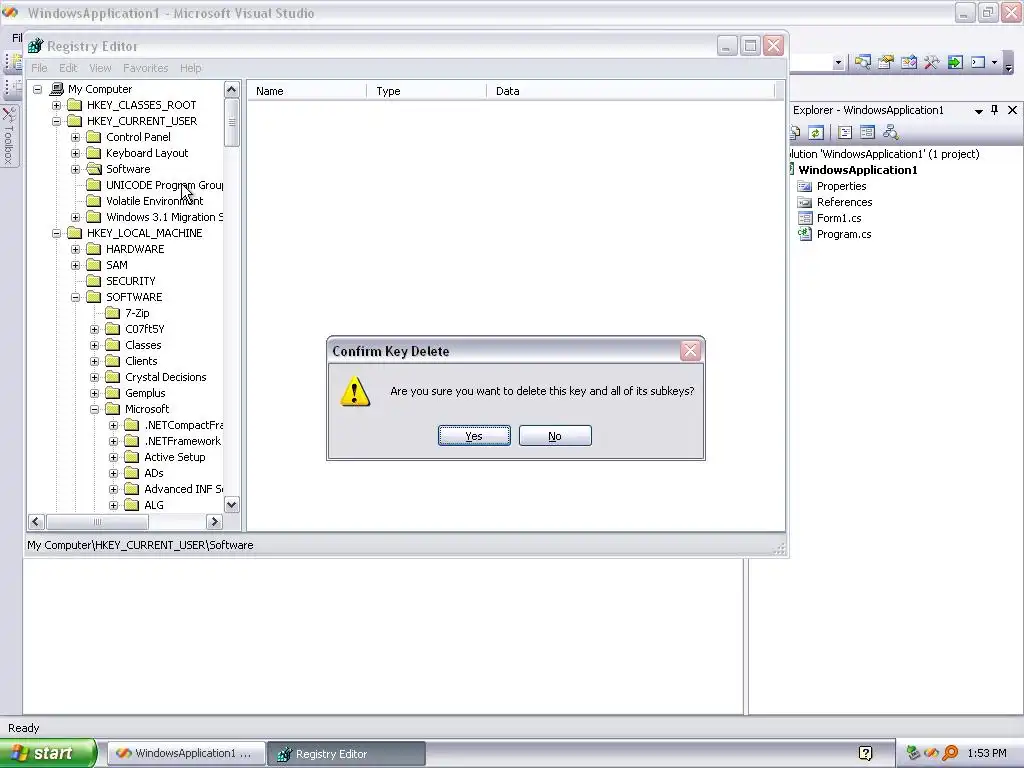Toggle auto-hide pin on Solution Explorer
Viewport: 1024px width, 768px height.
click(995, 110)
